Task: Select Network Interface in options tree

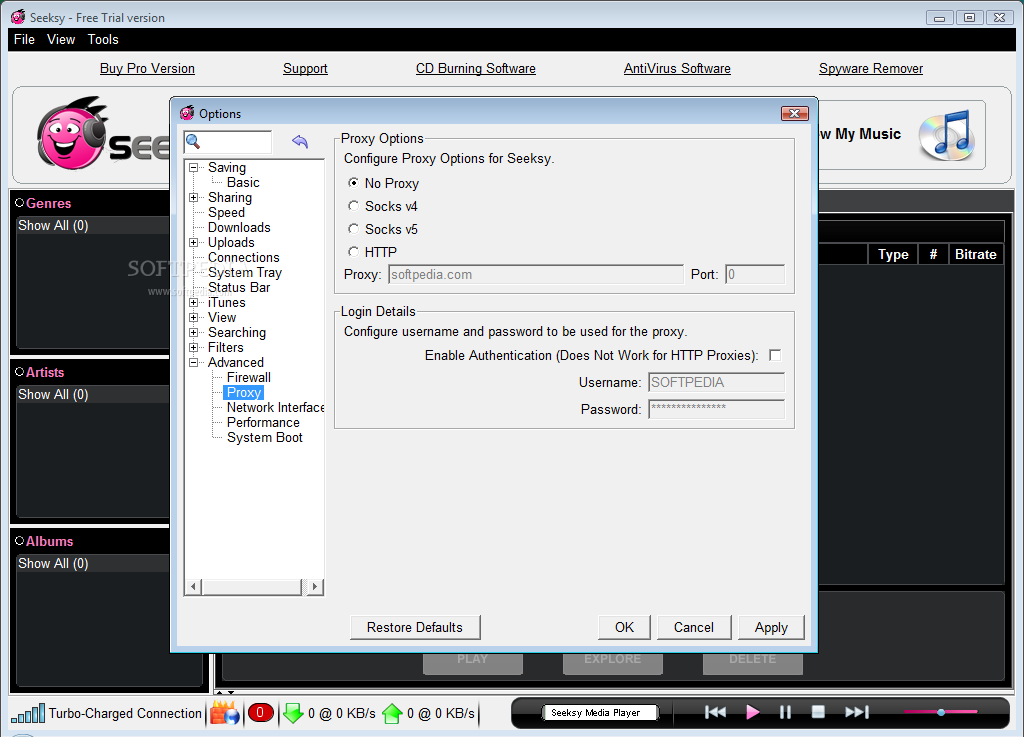Action: pos(275,407)
